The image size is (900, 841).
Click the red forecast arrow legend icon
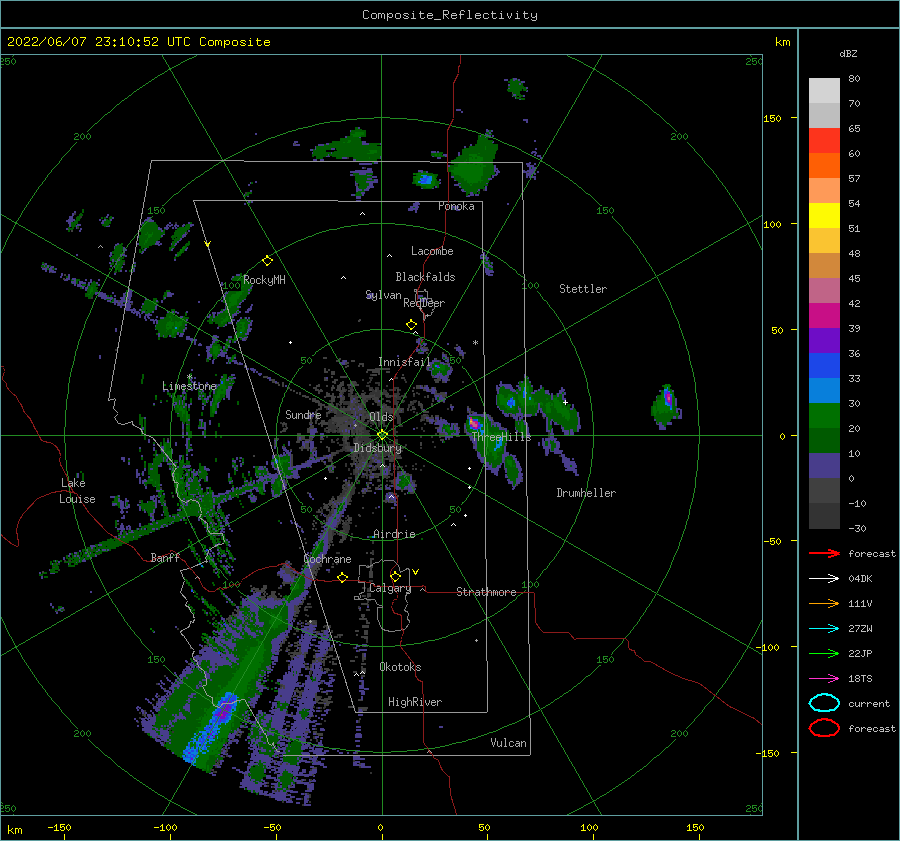coord(824,553)
